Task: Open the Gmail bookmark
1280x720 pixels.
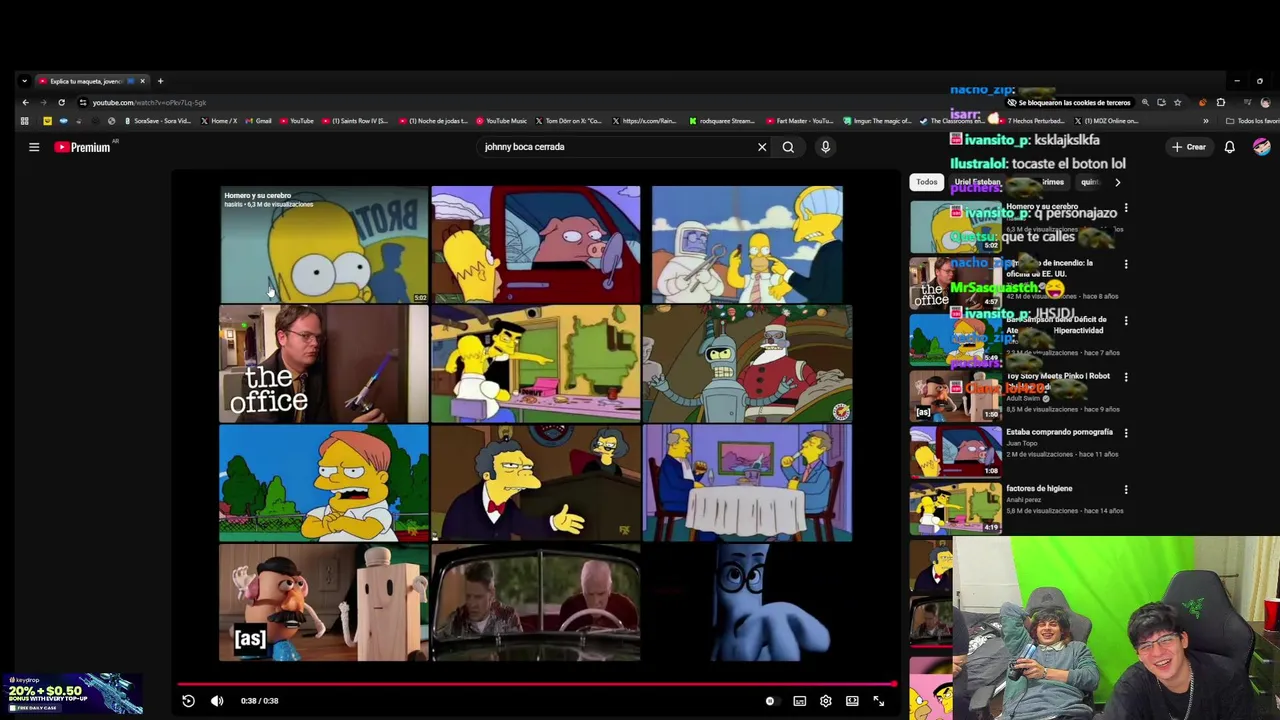Action: click(x=259, y=121)
